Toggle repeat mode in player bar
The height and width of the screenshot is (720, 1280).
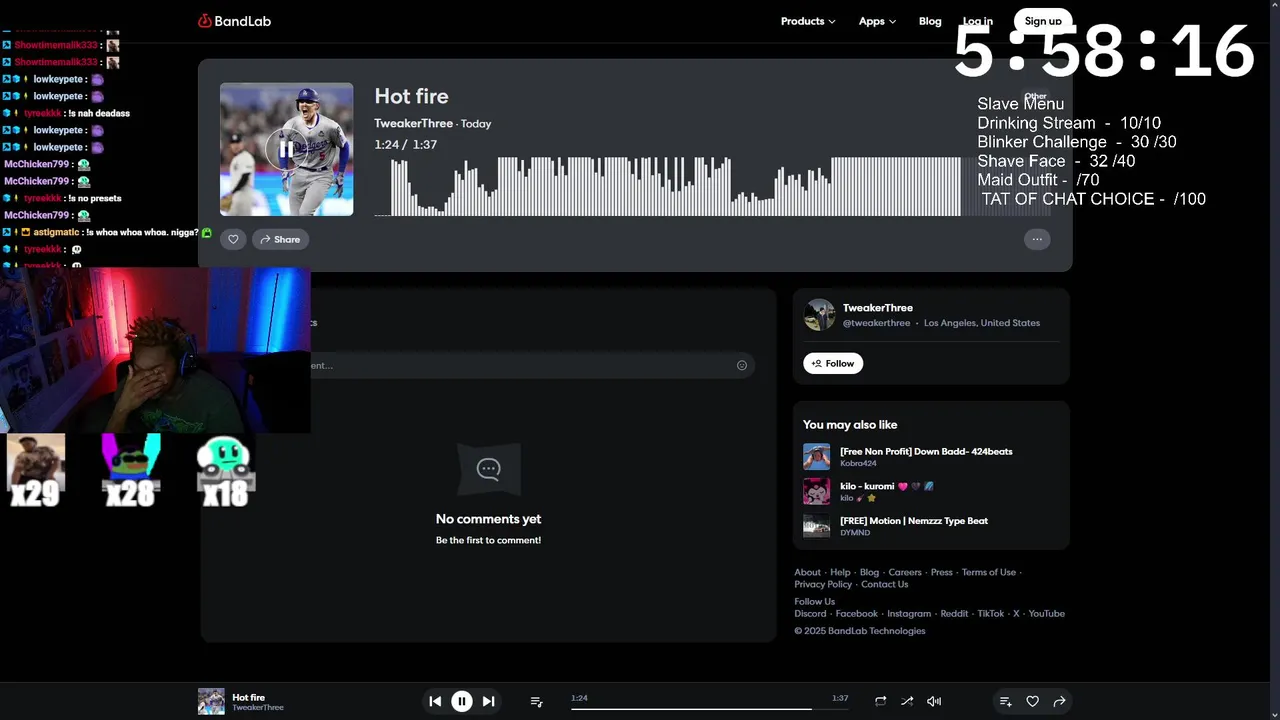pos(880,701)
